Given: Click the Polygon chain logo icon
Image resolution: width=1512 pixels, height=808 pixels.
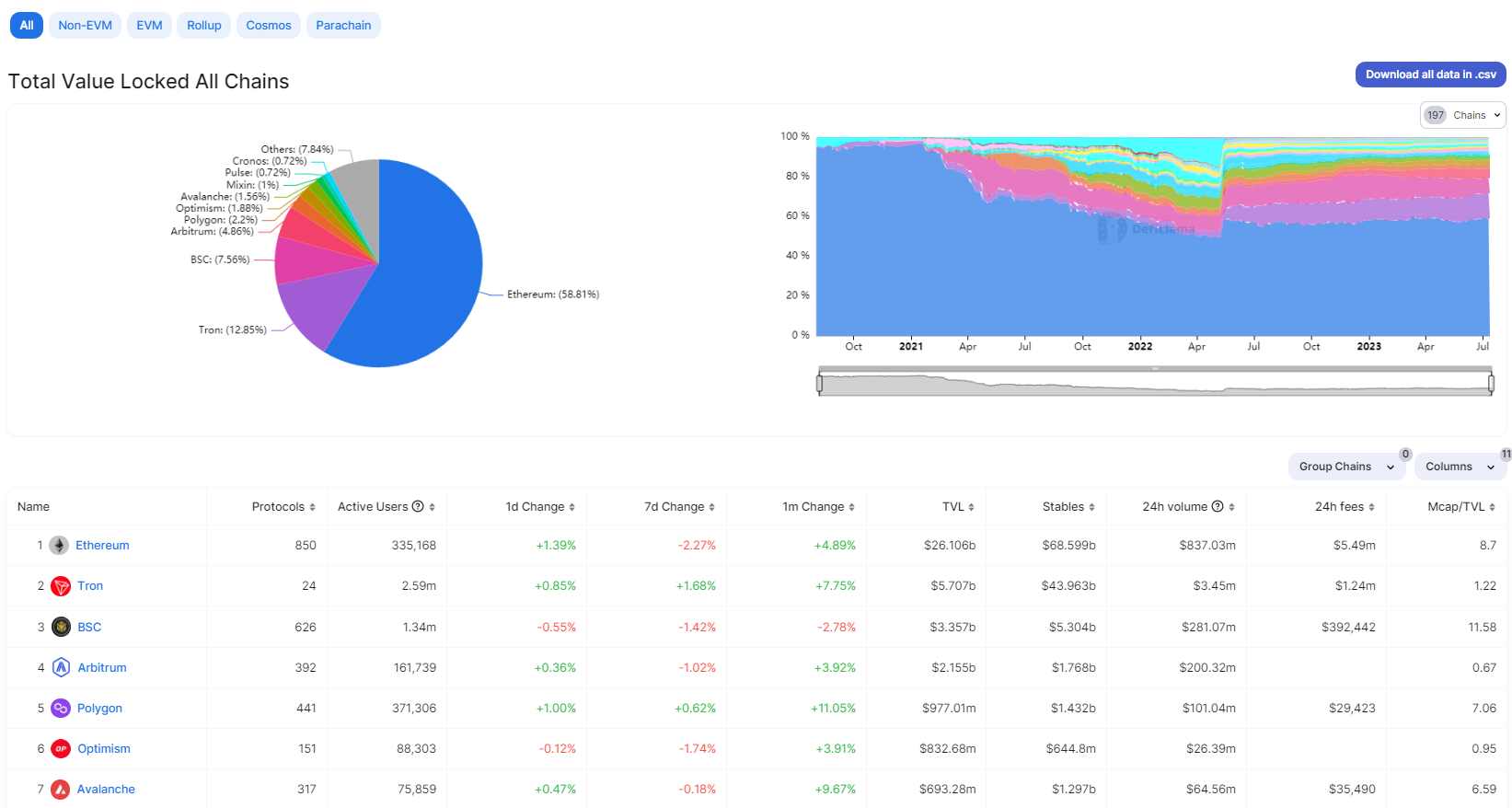Looking at the screenshot, I should pyautogui.click(x=61, y=709).
